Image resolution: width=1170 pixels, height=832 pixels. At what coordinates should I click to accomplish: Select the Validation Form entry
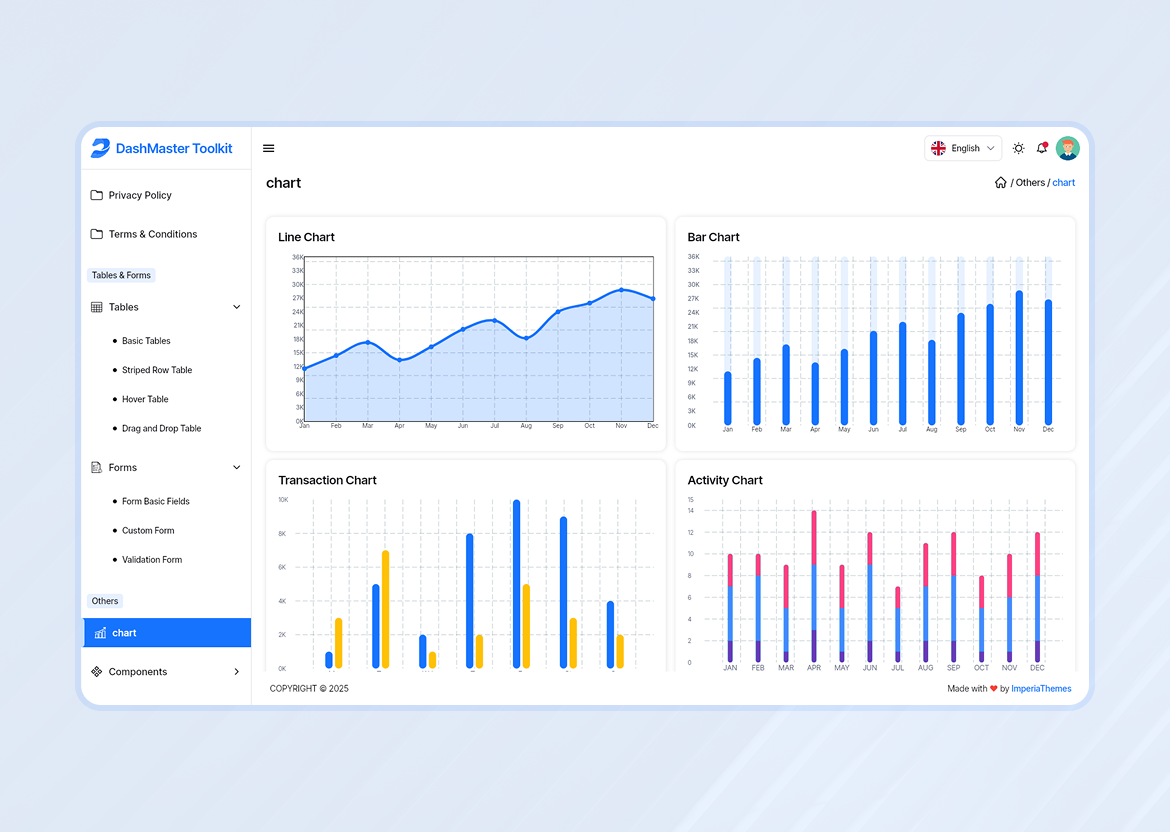pos(151,559)
